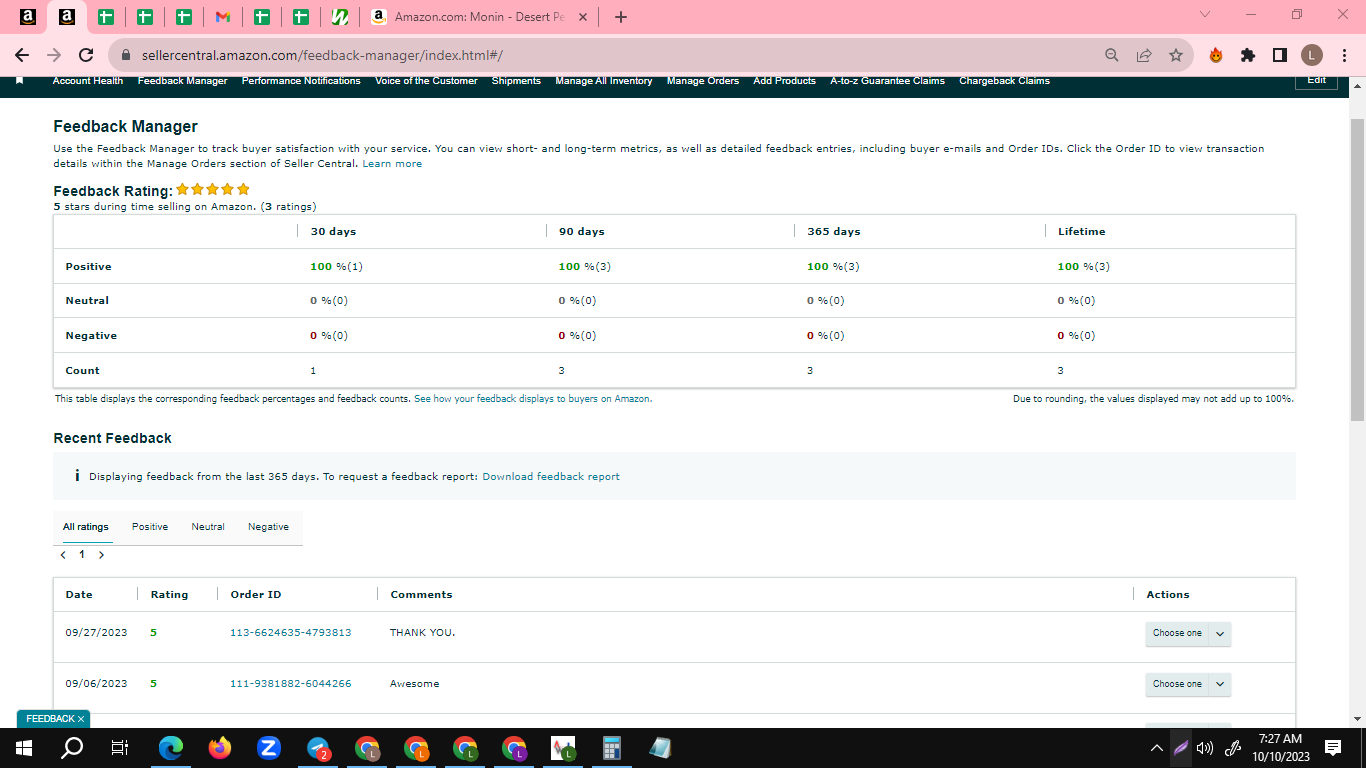The width and height of the screenshot is (1366, 768).
Task: View site information via the lock icon
Action: click(x=126, y=55)
